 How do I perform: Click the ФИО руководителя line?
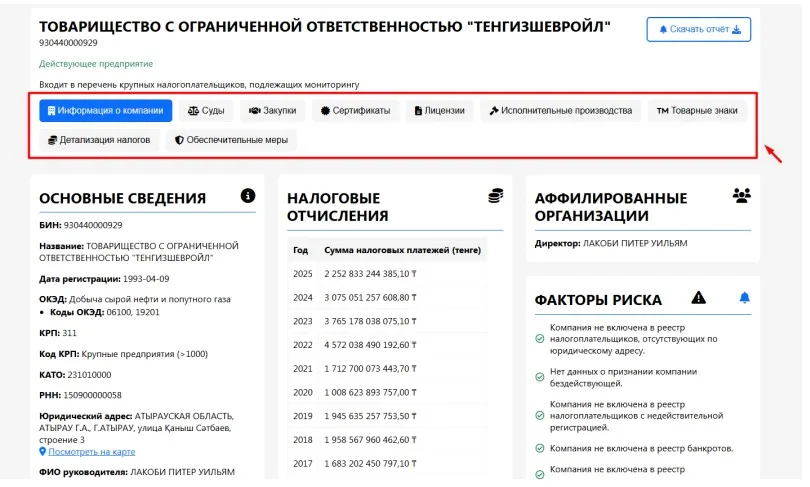(x=137, y=472)
